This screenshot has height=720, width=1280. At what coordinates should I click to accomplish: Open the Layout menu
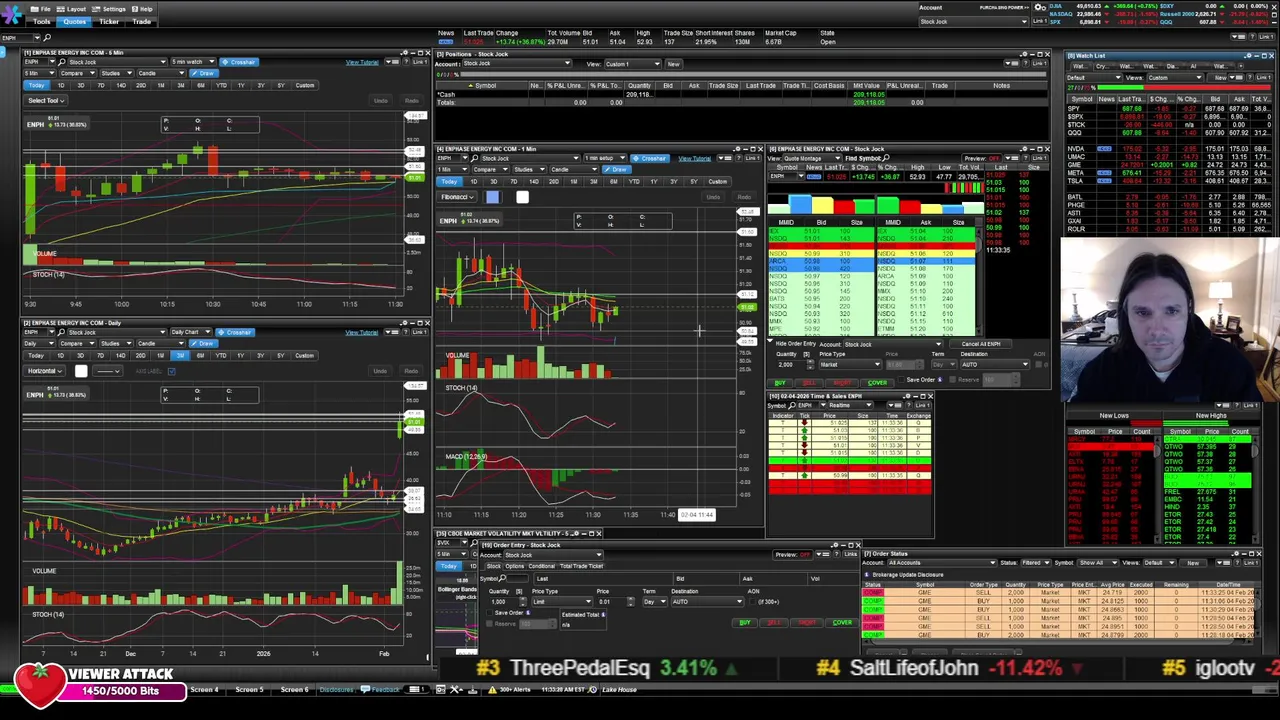(x=71, y=9)
